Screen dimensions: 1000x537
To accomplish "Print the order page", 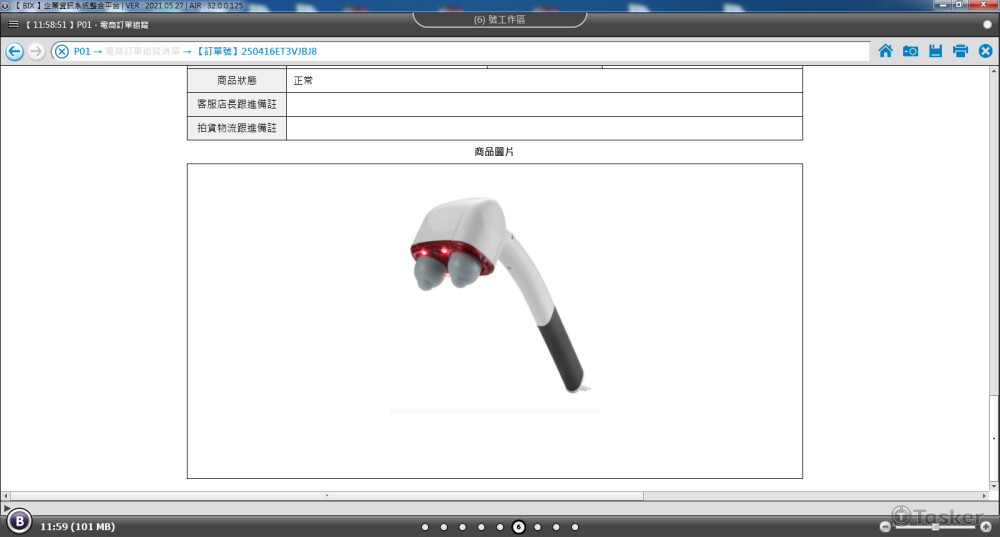I will click(x=960, y=51).
